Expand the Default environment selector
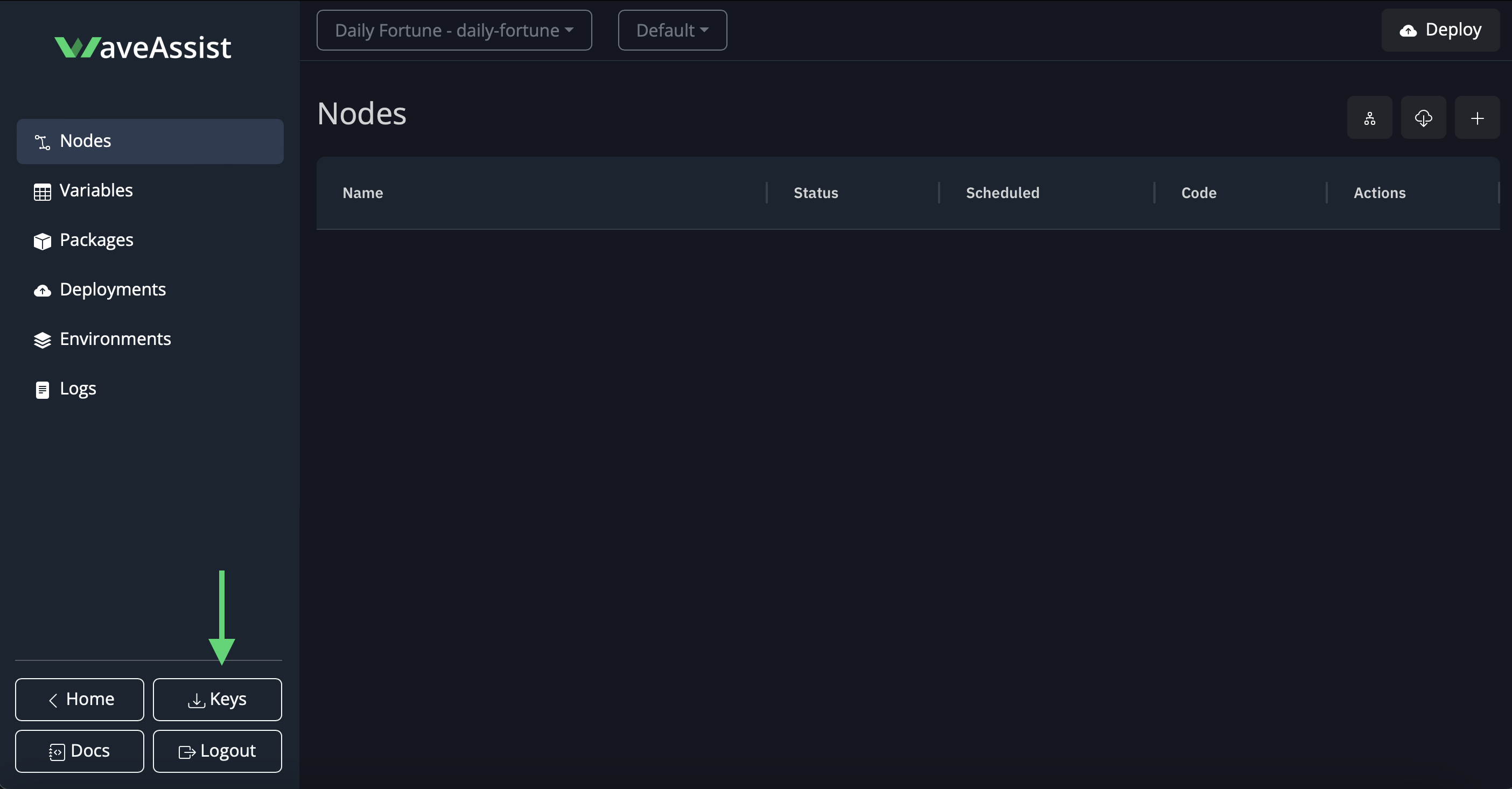The height and width of the screenshot is (789, 1512). 671,30
